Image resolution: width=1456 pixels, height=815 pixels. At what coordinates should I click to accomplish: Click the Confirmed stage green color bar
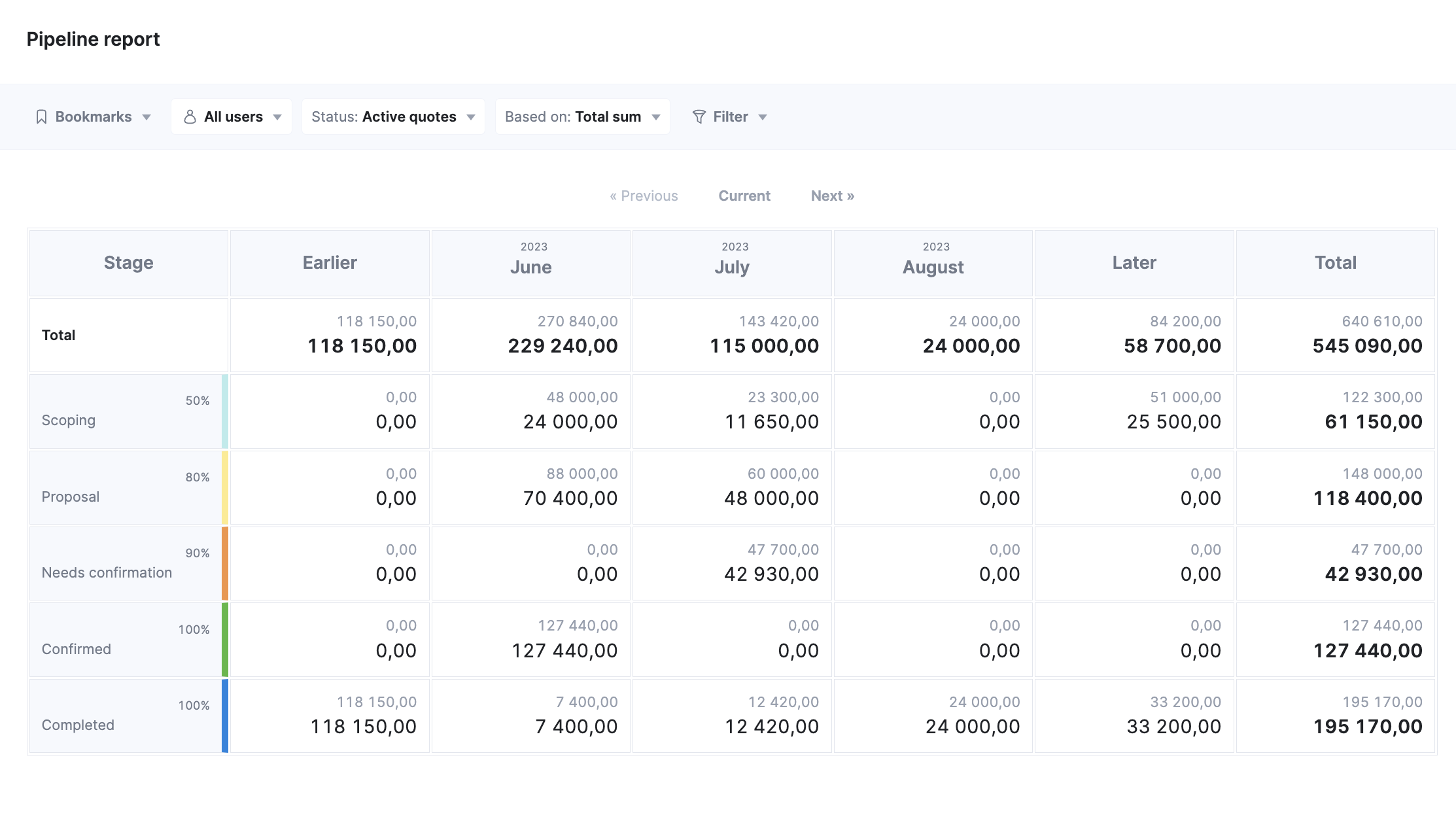pos(225,640)
